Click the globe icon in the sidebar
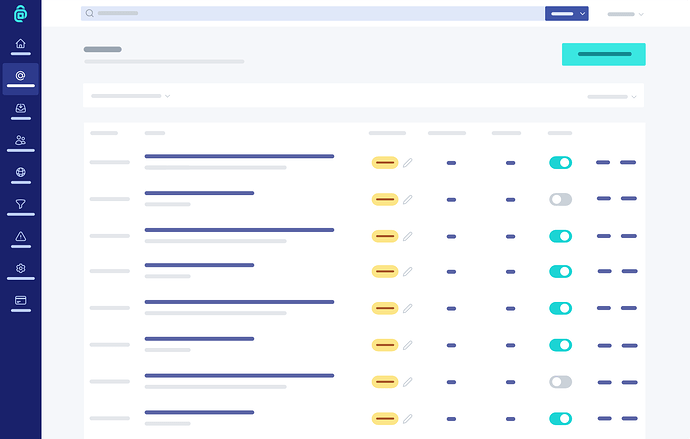Viewport: 690px width, 439px height. pyautogui.click(x=20, y=172)
